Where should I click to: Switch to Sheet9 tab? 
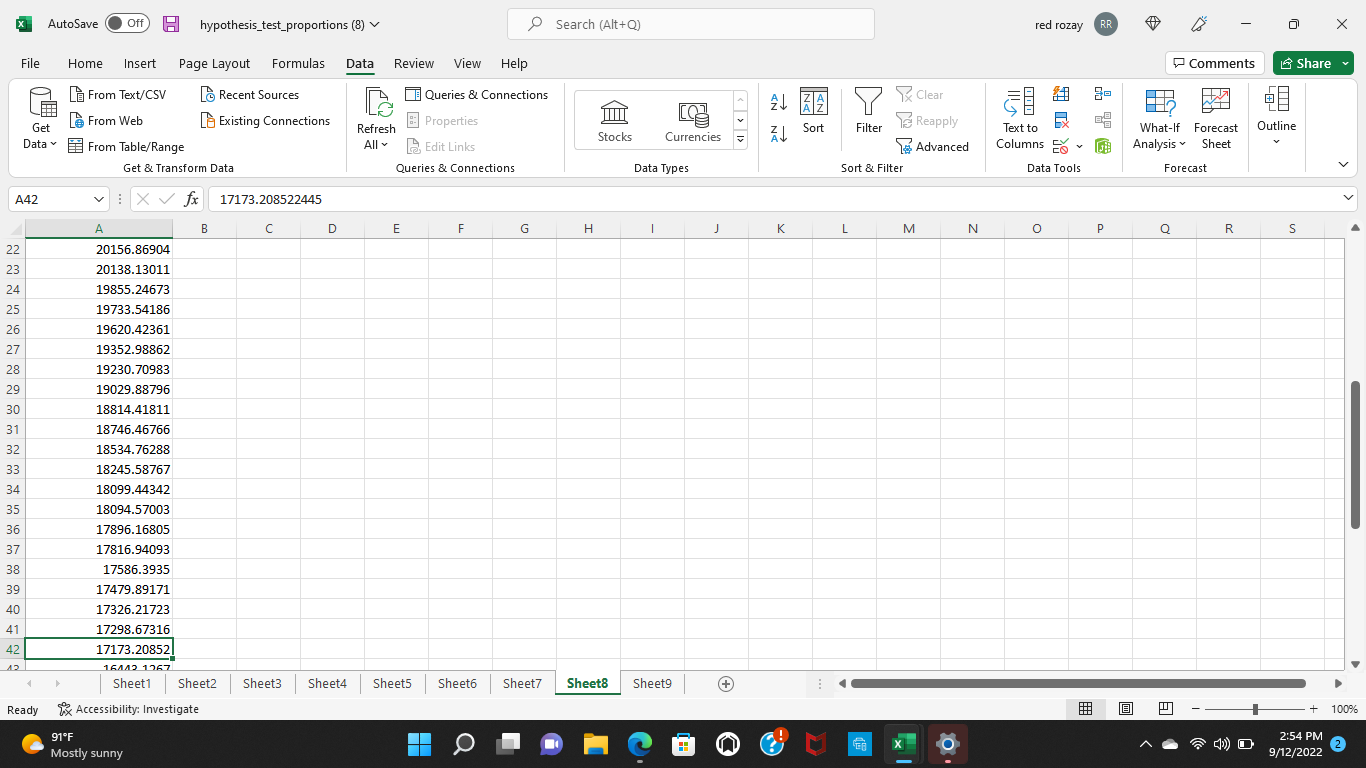(652, 683)
